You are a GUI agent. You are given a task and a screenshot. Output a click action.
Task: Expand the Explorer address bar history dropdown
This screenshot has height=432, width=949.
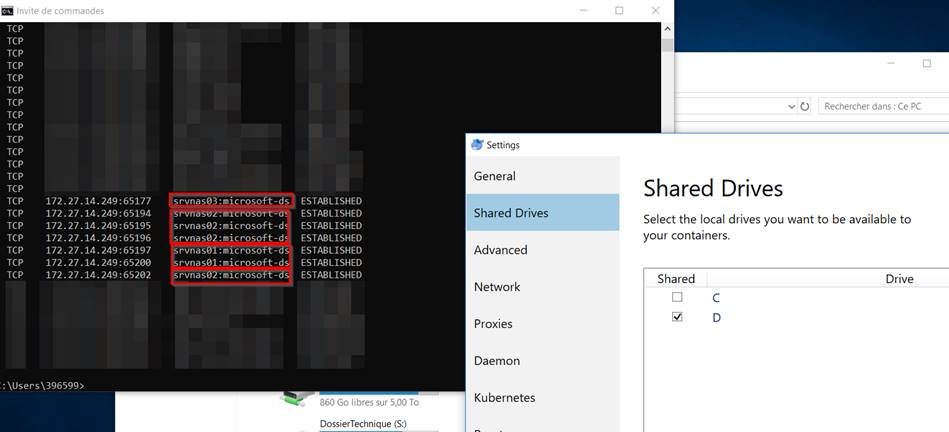(x=792, y=106)
